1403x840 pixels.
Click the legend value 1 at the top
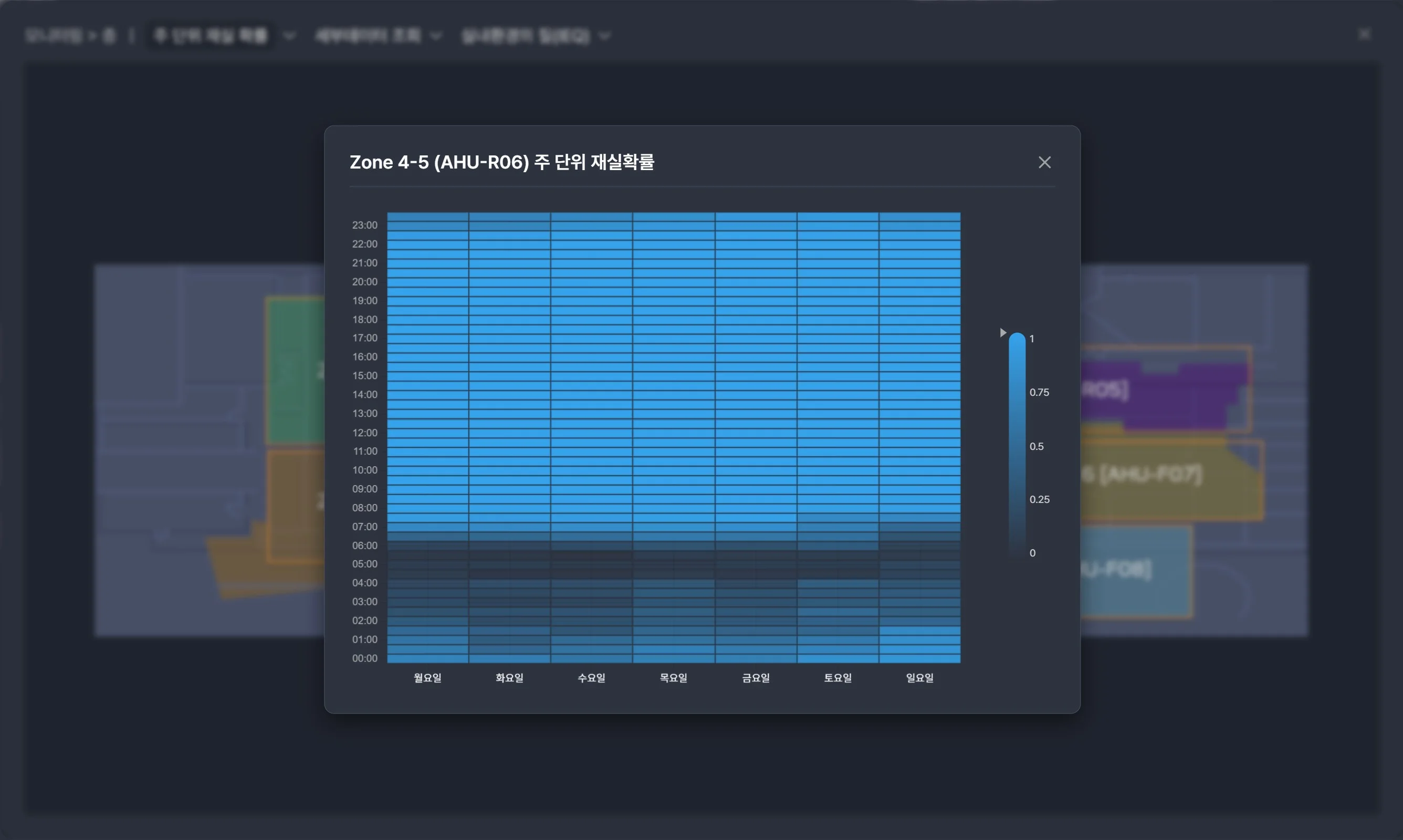[1032, 339]
